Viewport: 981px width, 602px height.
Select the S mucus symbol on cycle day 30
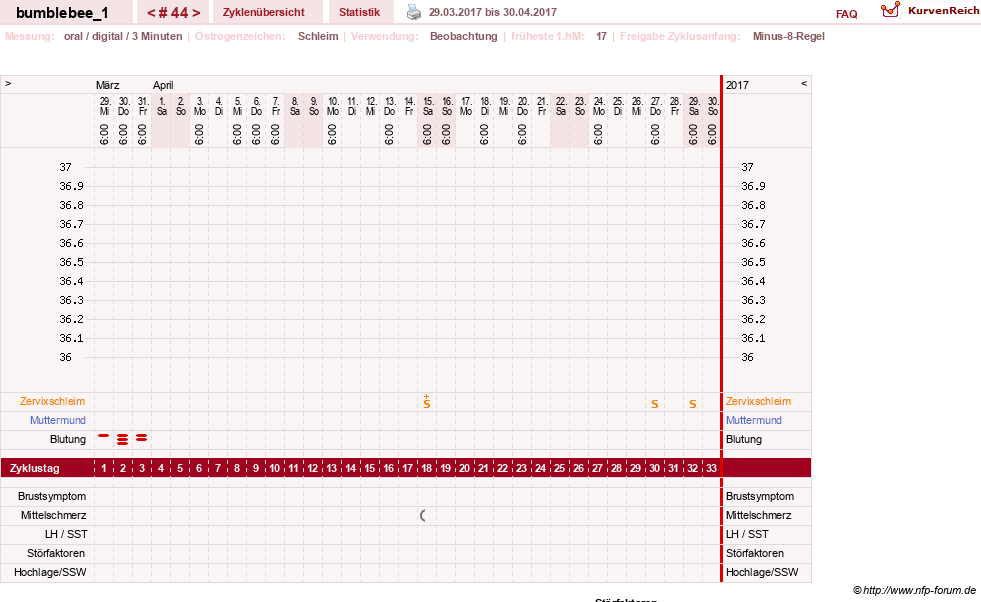click(x=654, y=404)
